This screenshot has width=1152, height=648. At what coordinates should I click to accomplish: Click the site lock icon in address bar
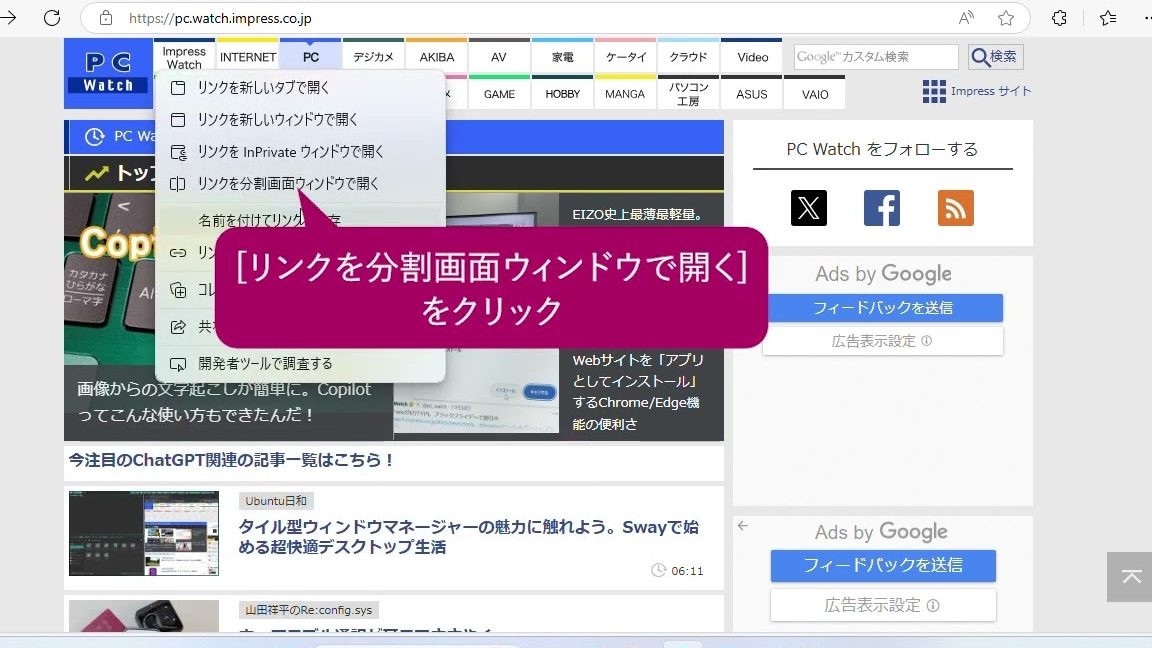pyautogui.click(x=106, y=18)
